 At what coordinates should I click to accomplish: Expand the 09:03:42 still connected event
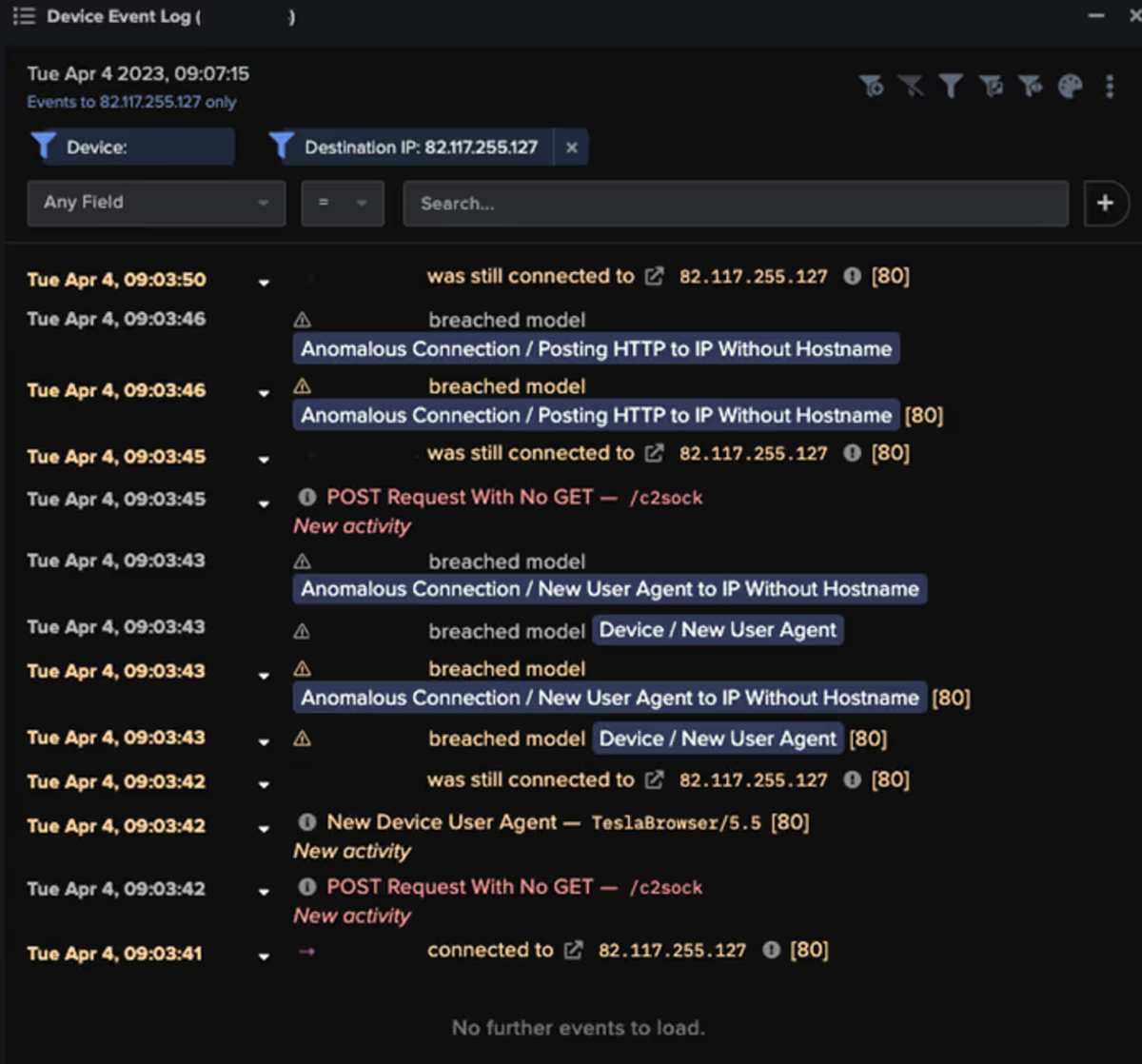click(x=264, y=784)
